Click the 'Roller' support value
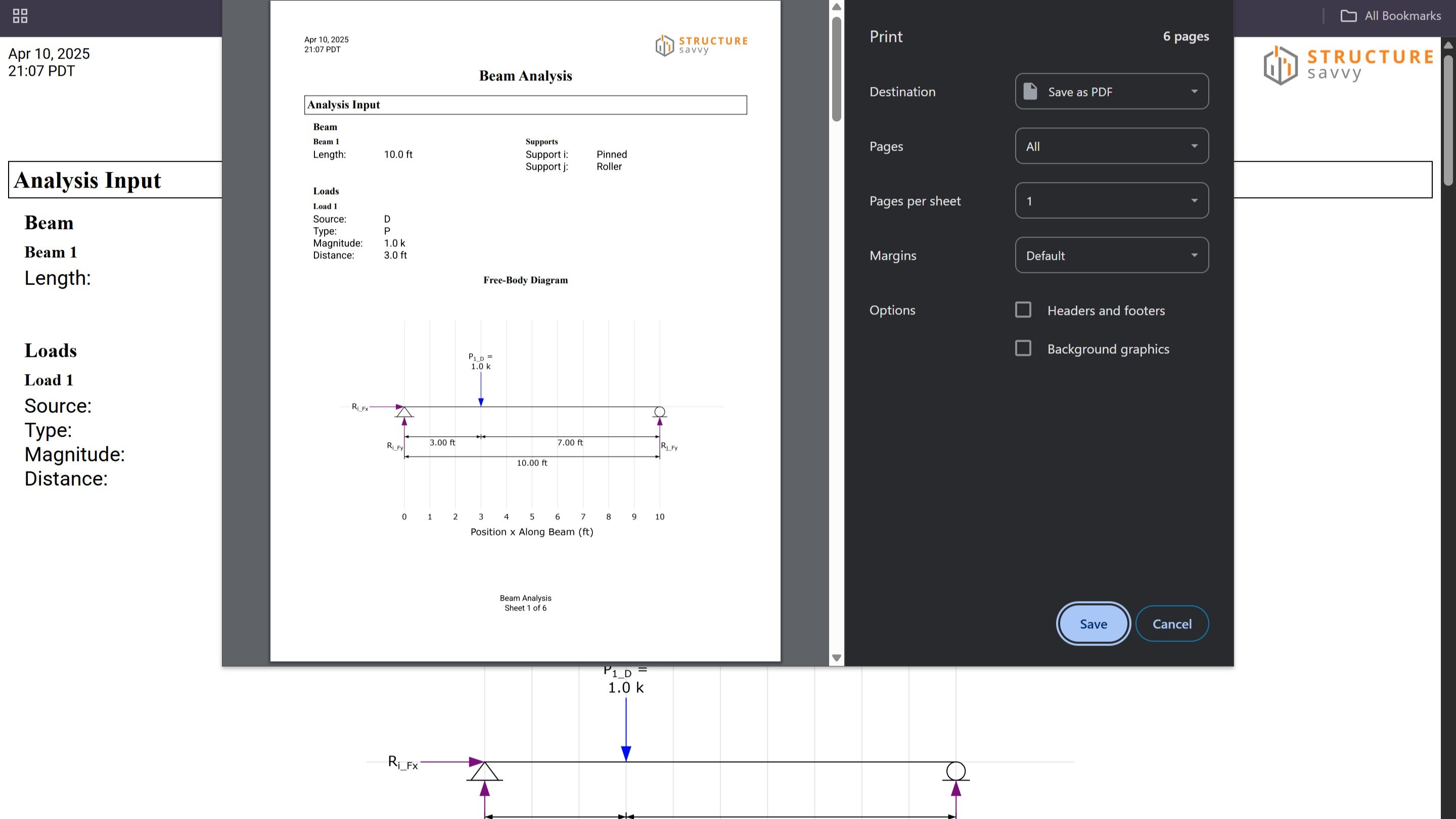Viewport: 1456px width, 819px height. tap(609, 166)
